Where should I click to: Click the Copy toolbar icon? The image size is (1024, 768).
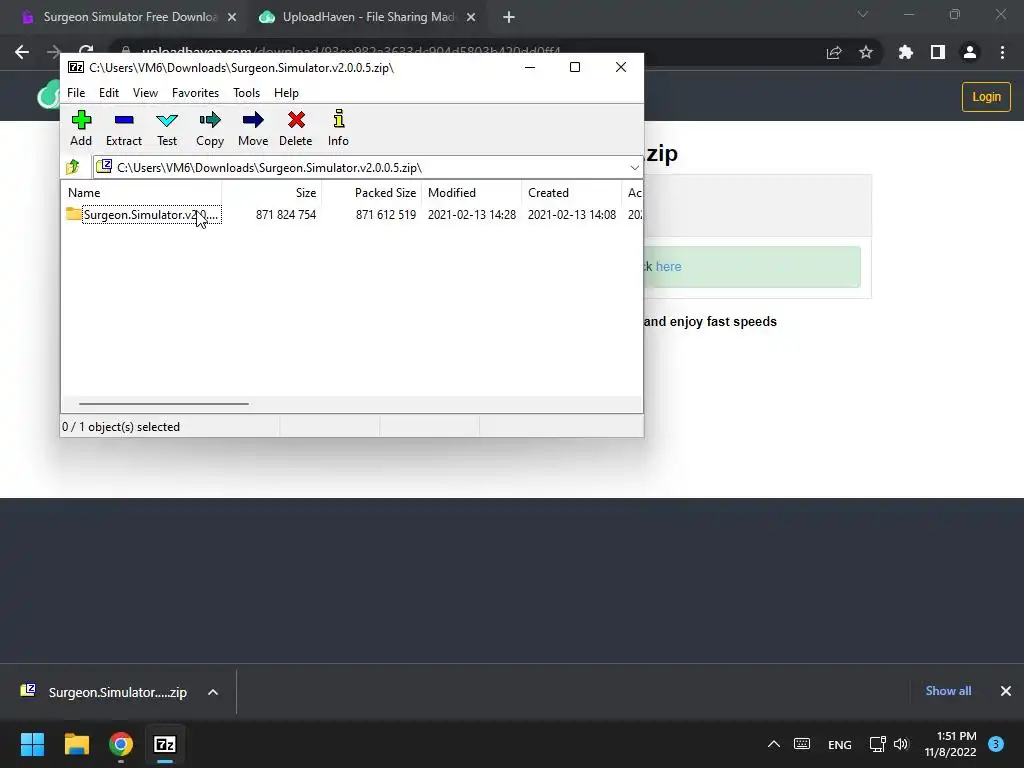click(210, 129)
